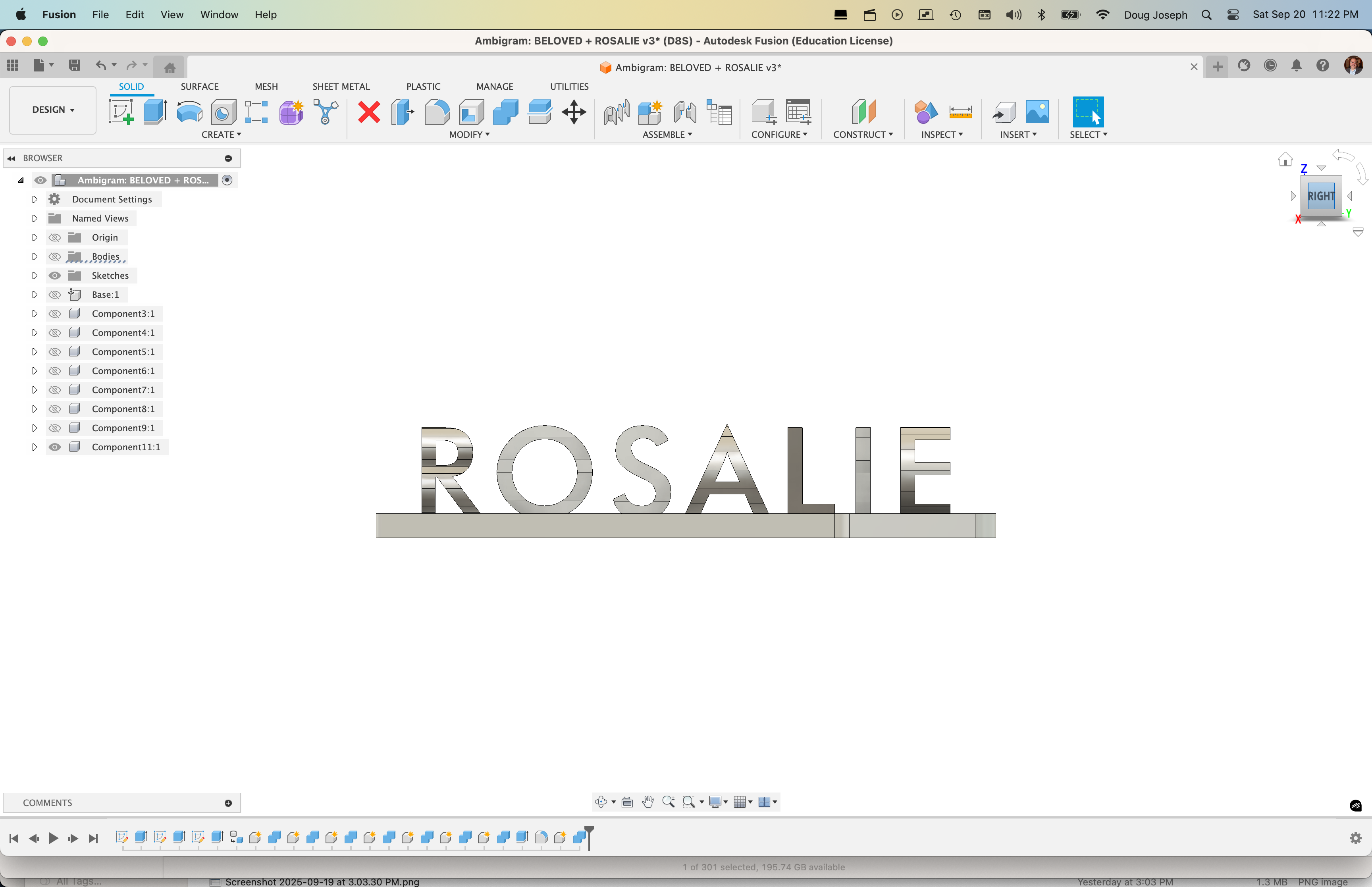Open the MODIFY dropdown menu

(469, 134)
